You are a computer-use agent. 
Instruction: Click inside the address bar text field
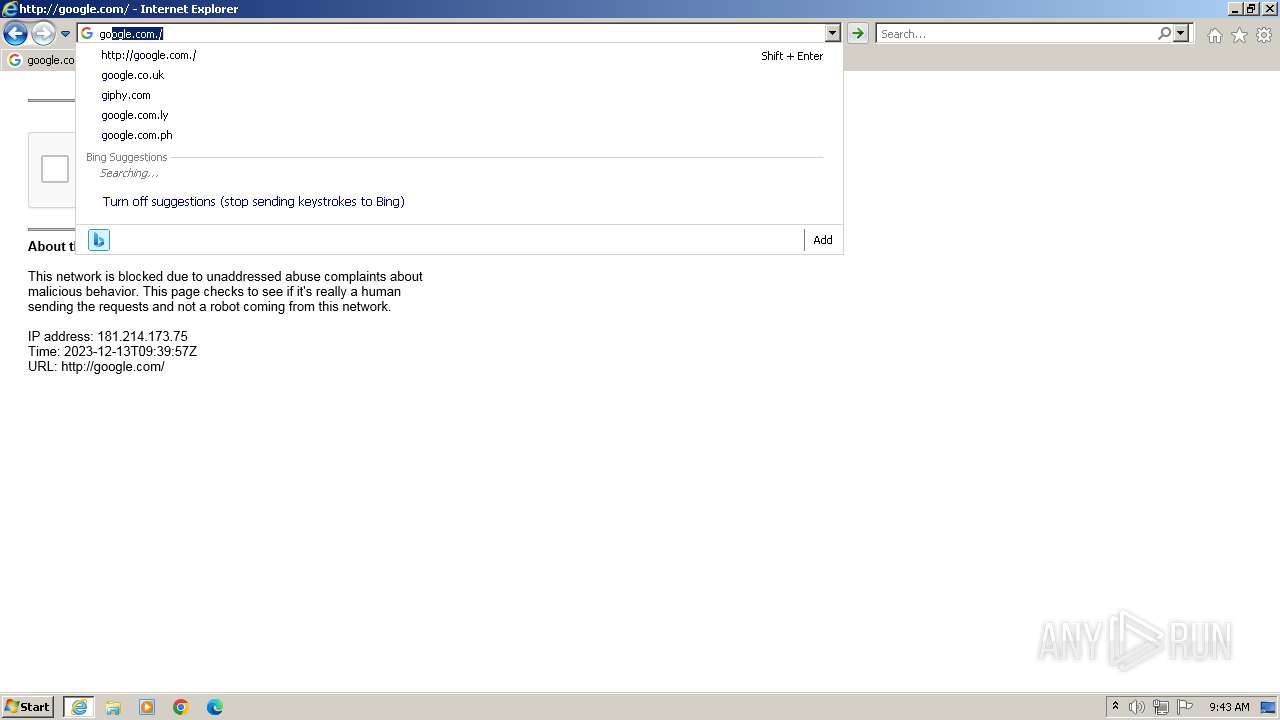(x=460, y=34)
